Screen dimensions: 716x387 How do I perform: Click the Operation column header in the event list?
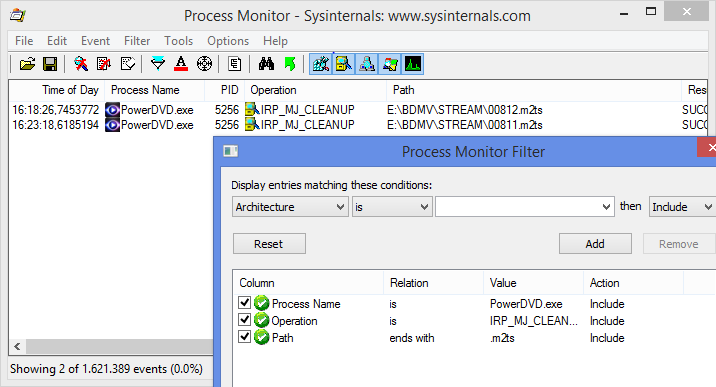(x=316, y=90)
